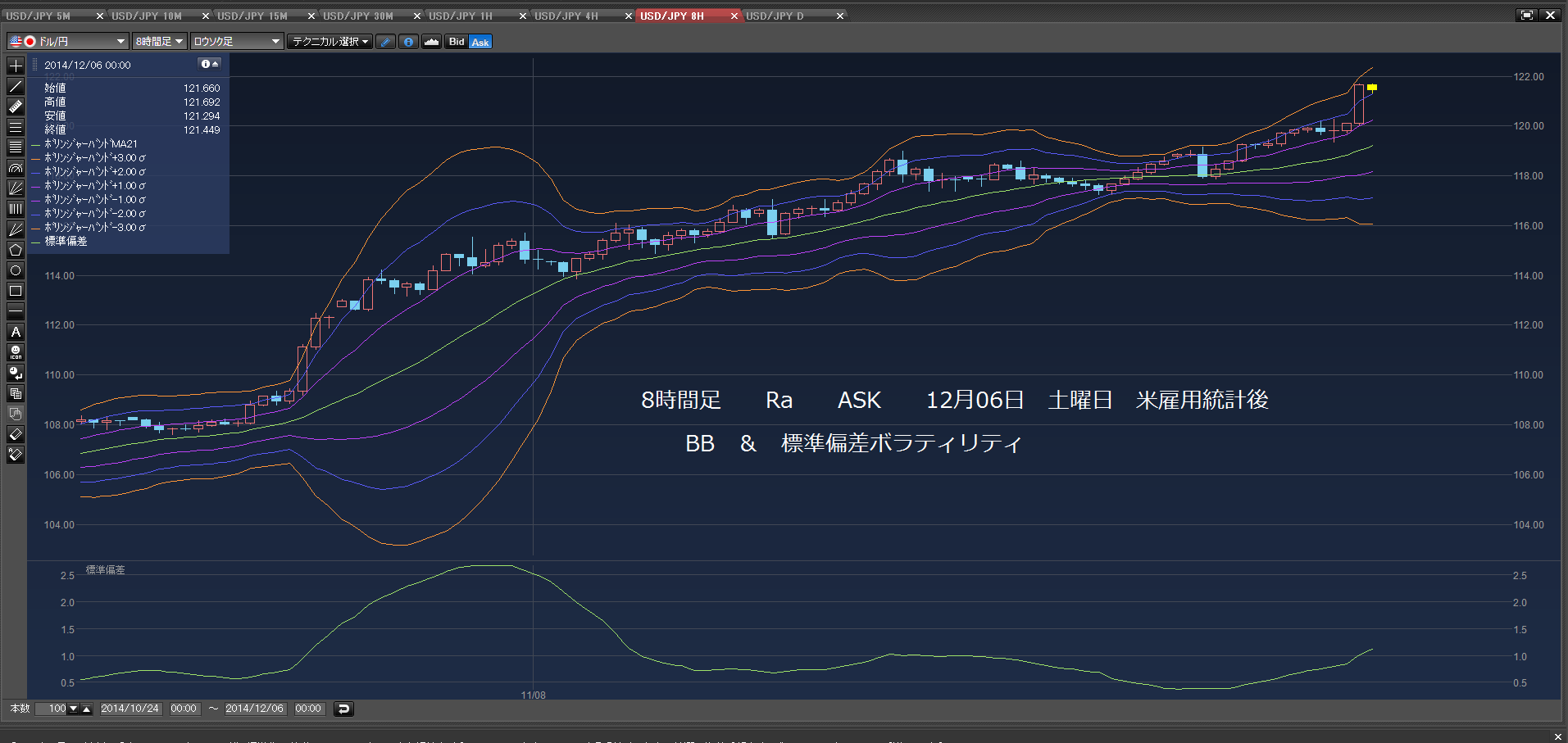Click the yellow current price marker
1568x743 pixels.
(x=1372, y=88)
